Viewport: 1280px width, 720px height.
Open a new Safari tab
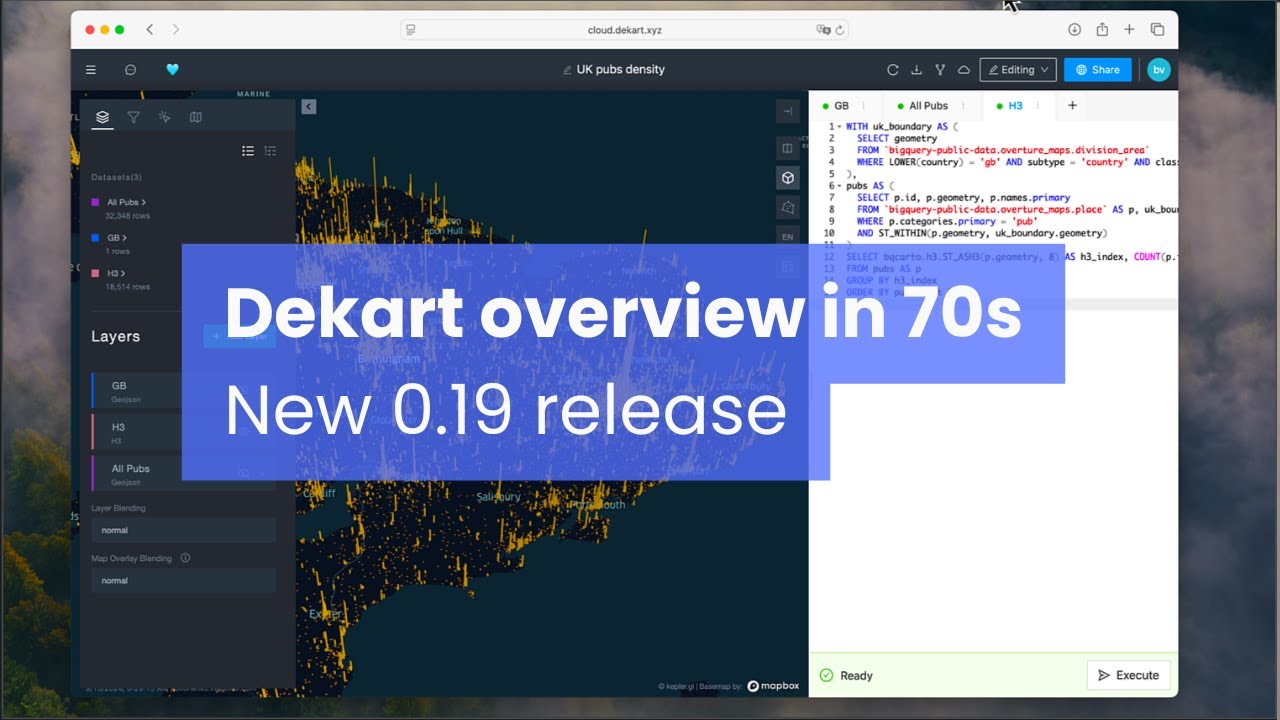1129,30
